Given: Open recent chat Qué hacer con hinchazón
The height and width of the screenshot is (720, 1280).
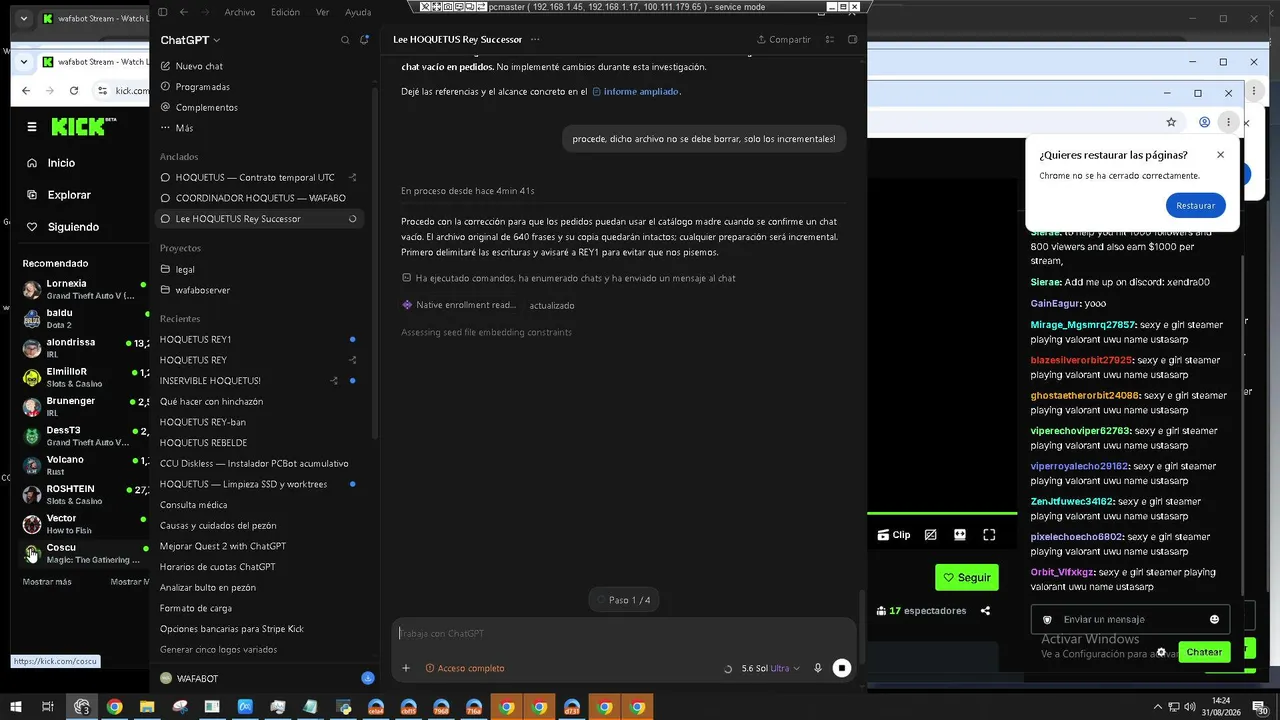Looking at the screenshot, I should (211, 401).
